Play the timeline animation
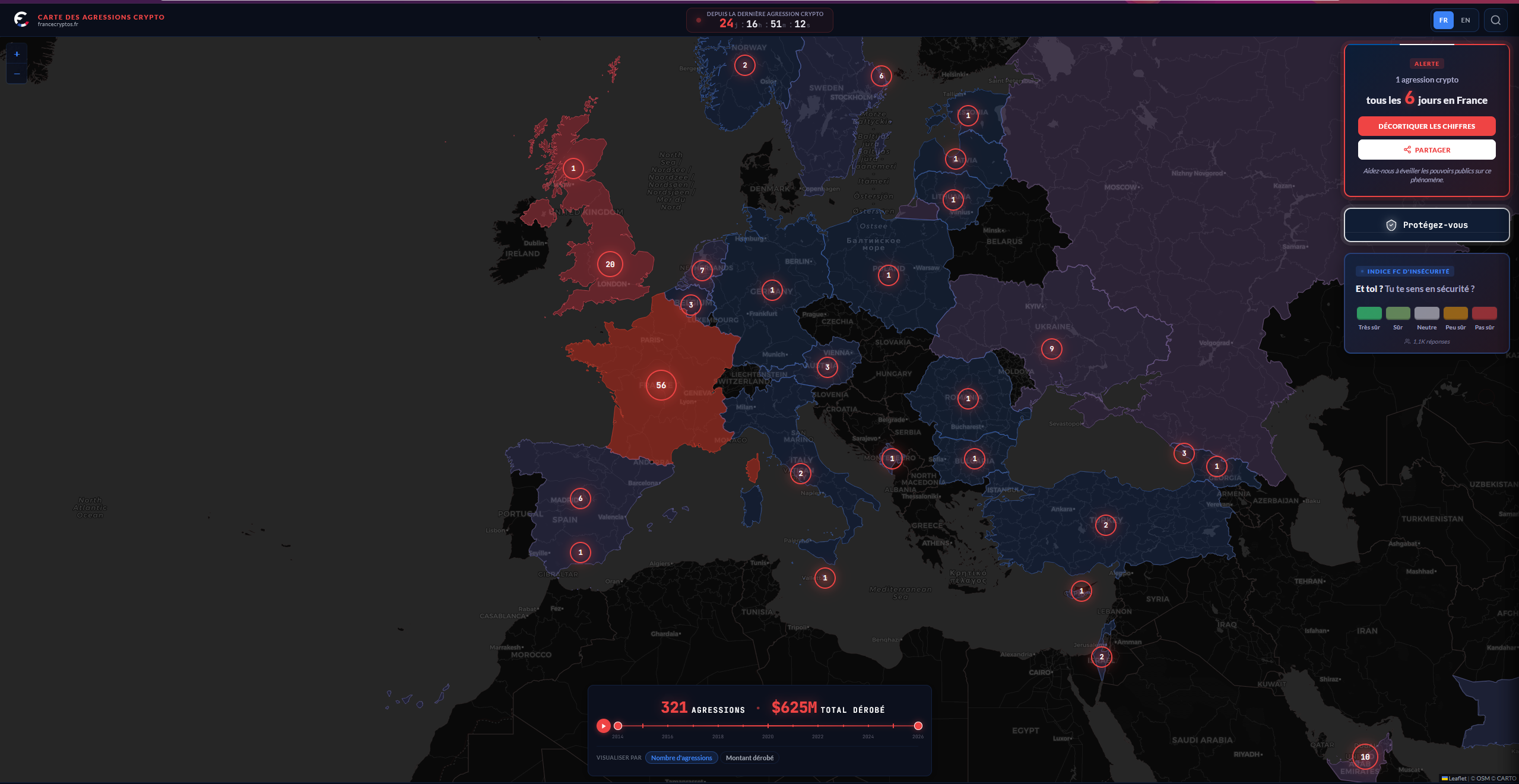This screenshot has height=784, width=1519. click(x=603, y=726)
